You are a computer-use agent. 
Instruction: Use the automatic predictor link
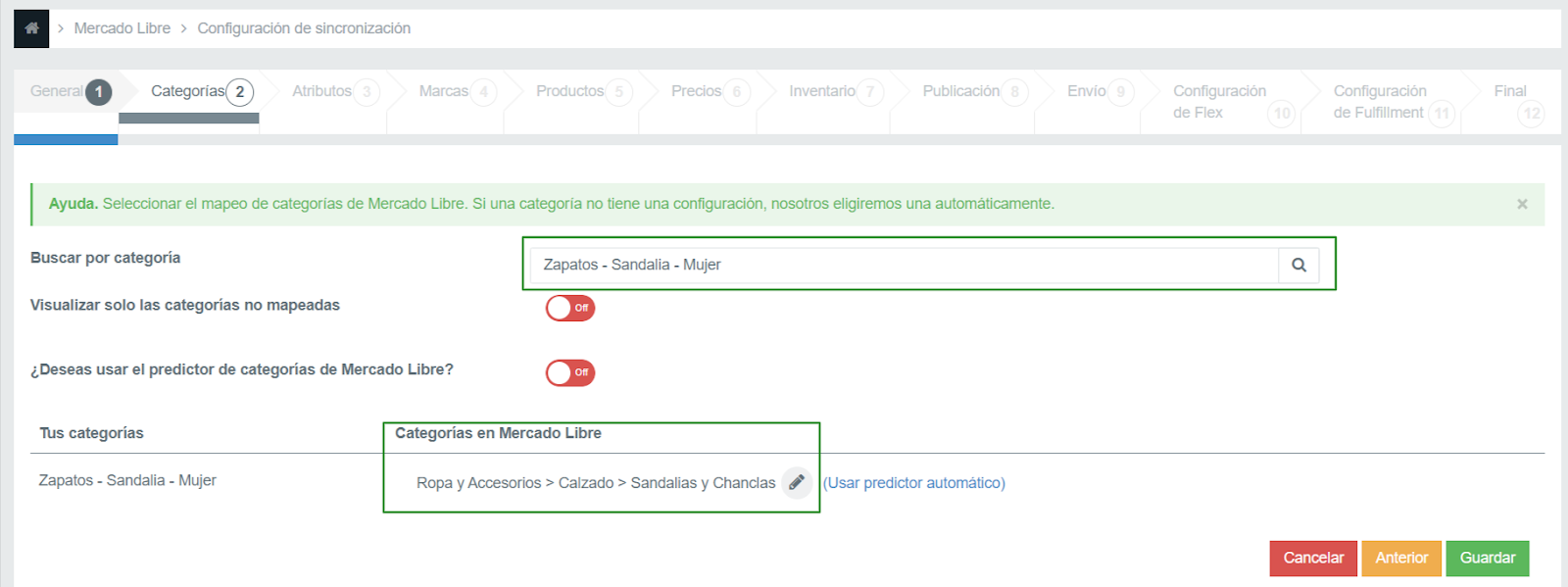pyautogui.click(x=913, y=482)
